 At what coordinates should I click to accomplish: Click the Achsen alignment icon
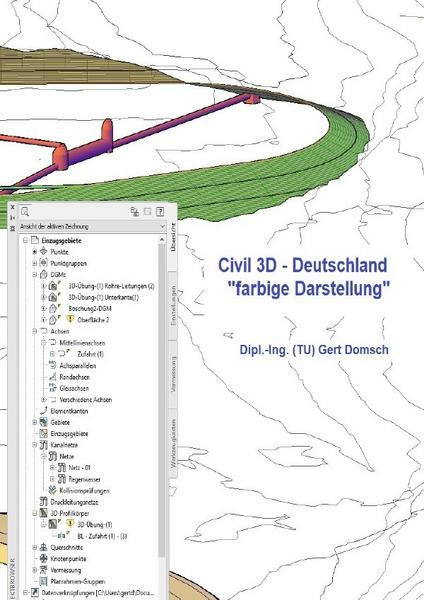pos(44,331)
